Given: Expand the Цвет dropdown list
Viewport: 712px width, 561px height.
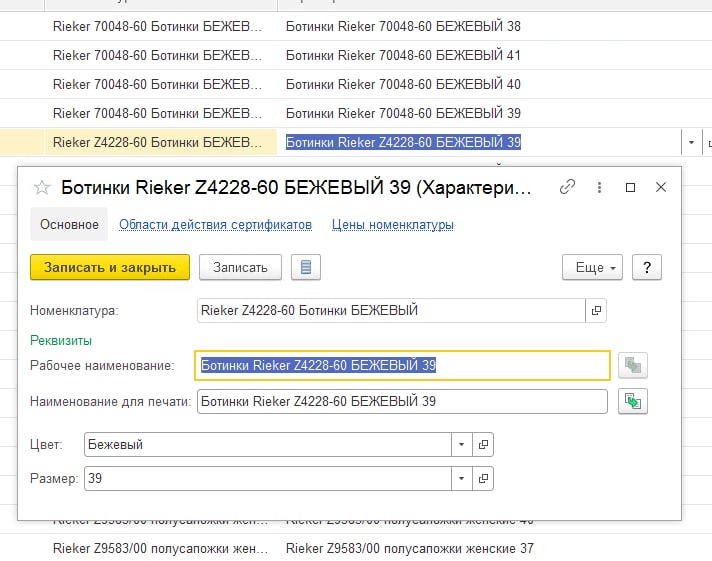Looking at the screenshot, I should [x=462, y=444].
